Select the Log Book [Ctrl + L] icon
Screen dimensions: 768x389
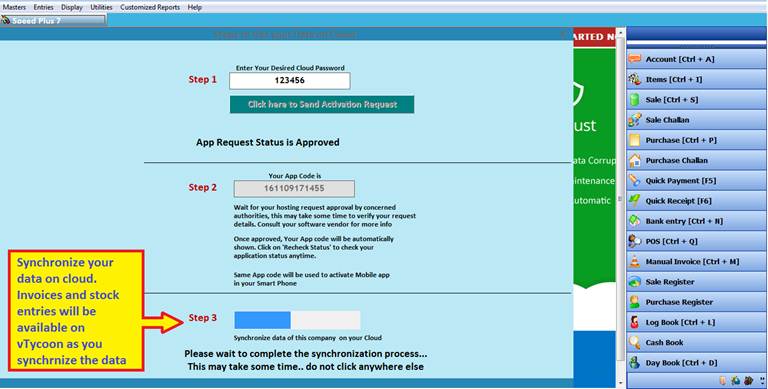(635, 322)
